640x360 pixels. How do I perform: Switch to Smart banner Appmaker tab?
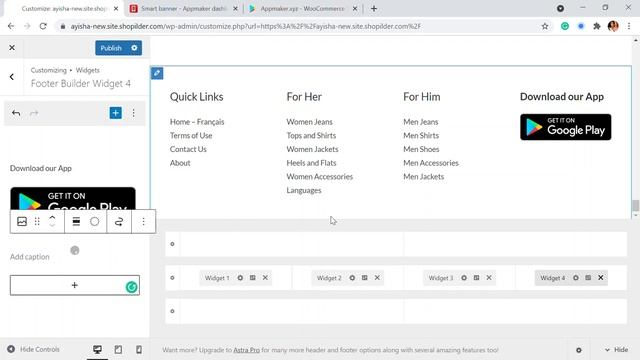(x=184, y=9)
